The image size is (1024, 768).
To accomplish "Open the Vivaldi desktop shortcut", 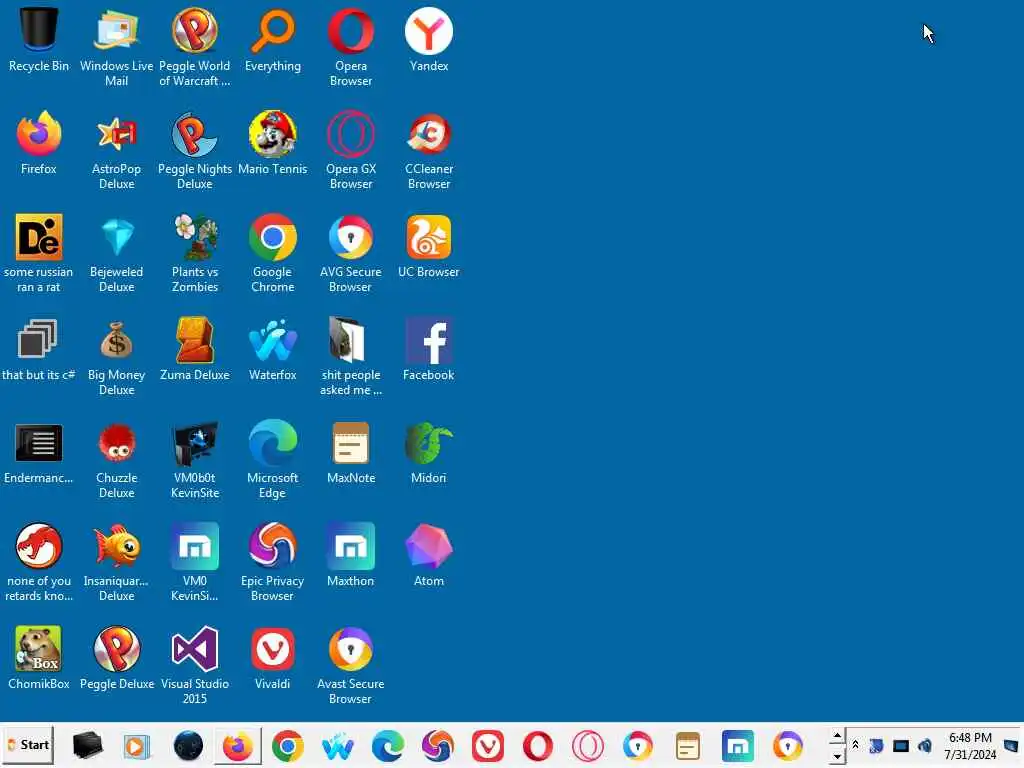I will 273,658.
